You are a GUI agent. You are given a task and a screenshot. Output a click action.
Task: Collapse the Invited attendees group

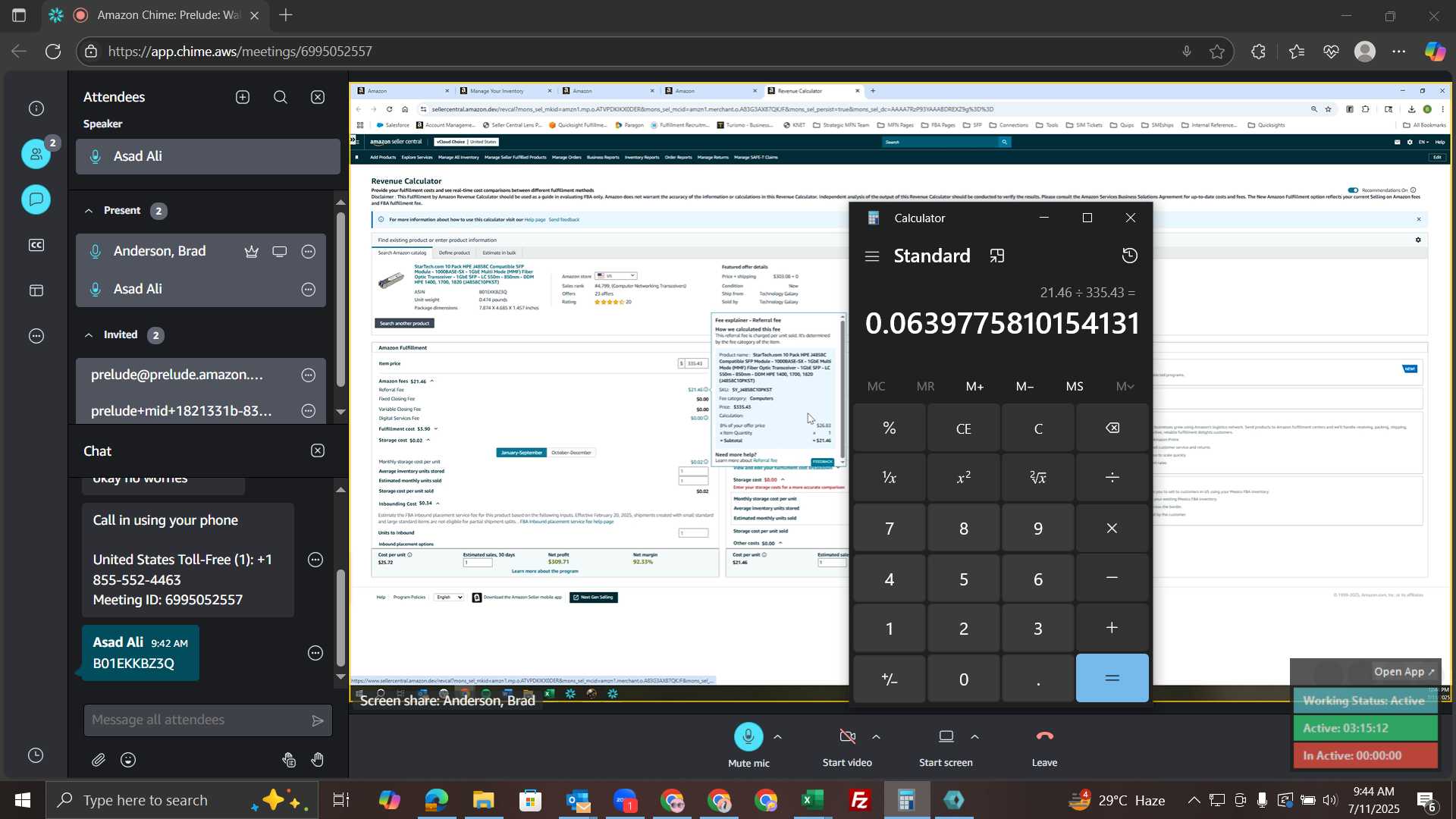pos(89,335)
